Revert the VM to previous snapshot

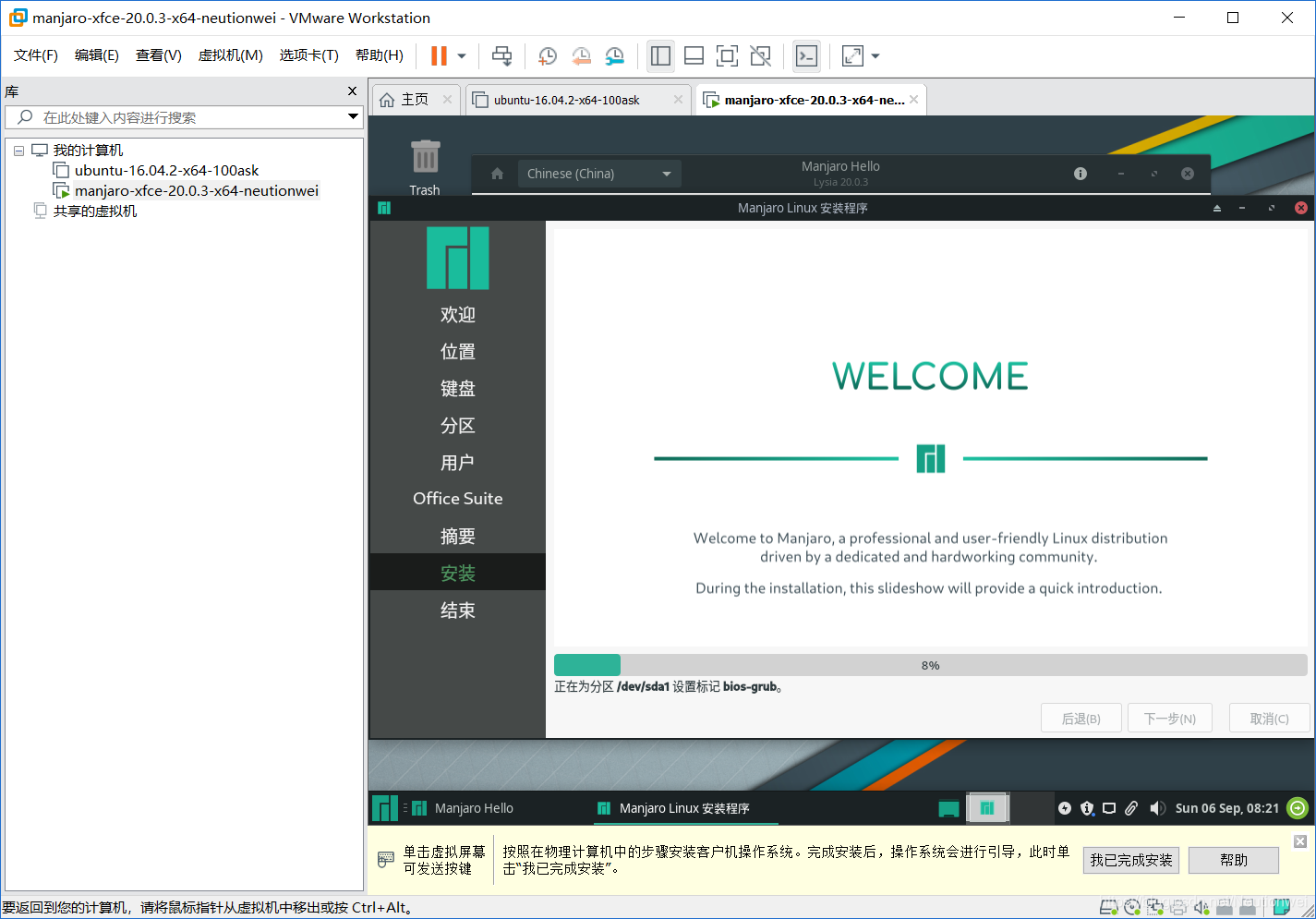click(x=581, y=56)
